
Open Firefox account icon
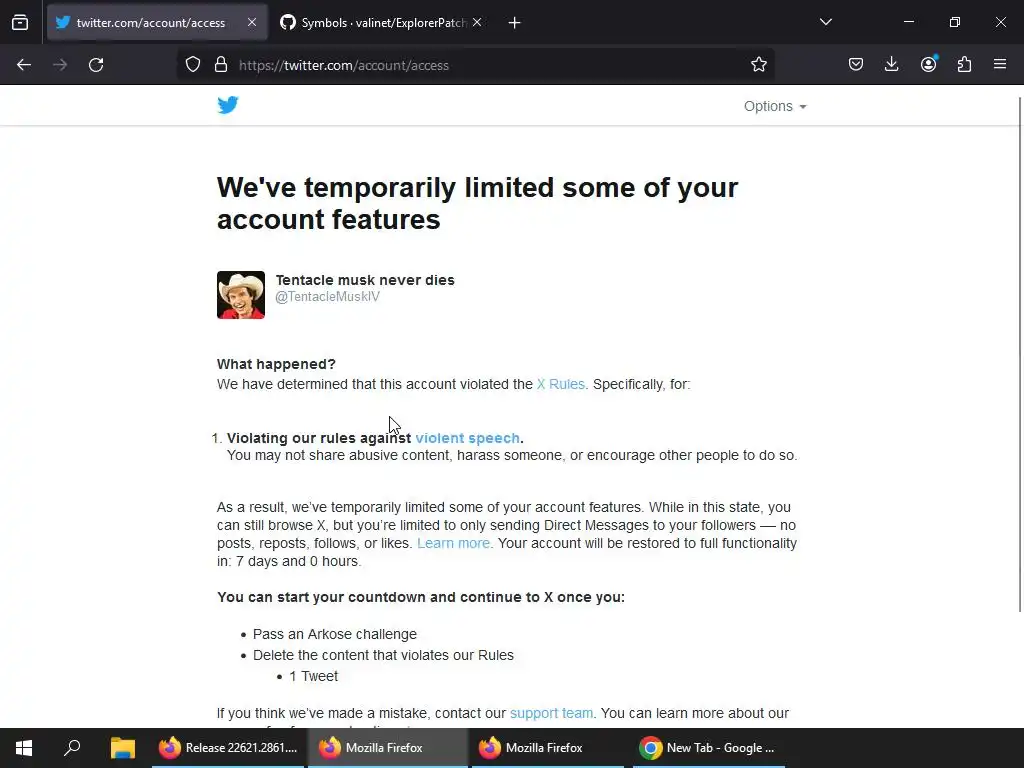(928, 64)
